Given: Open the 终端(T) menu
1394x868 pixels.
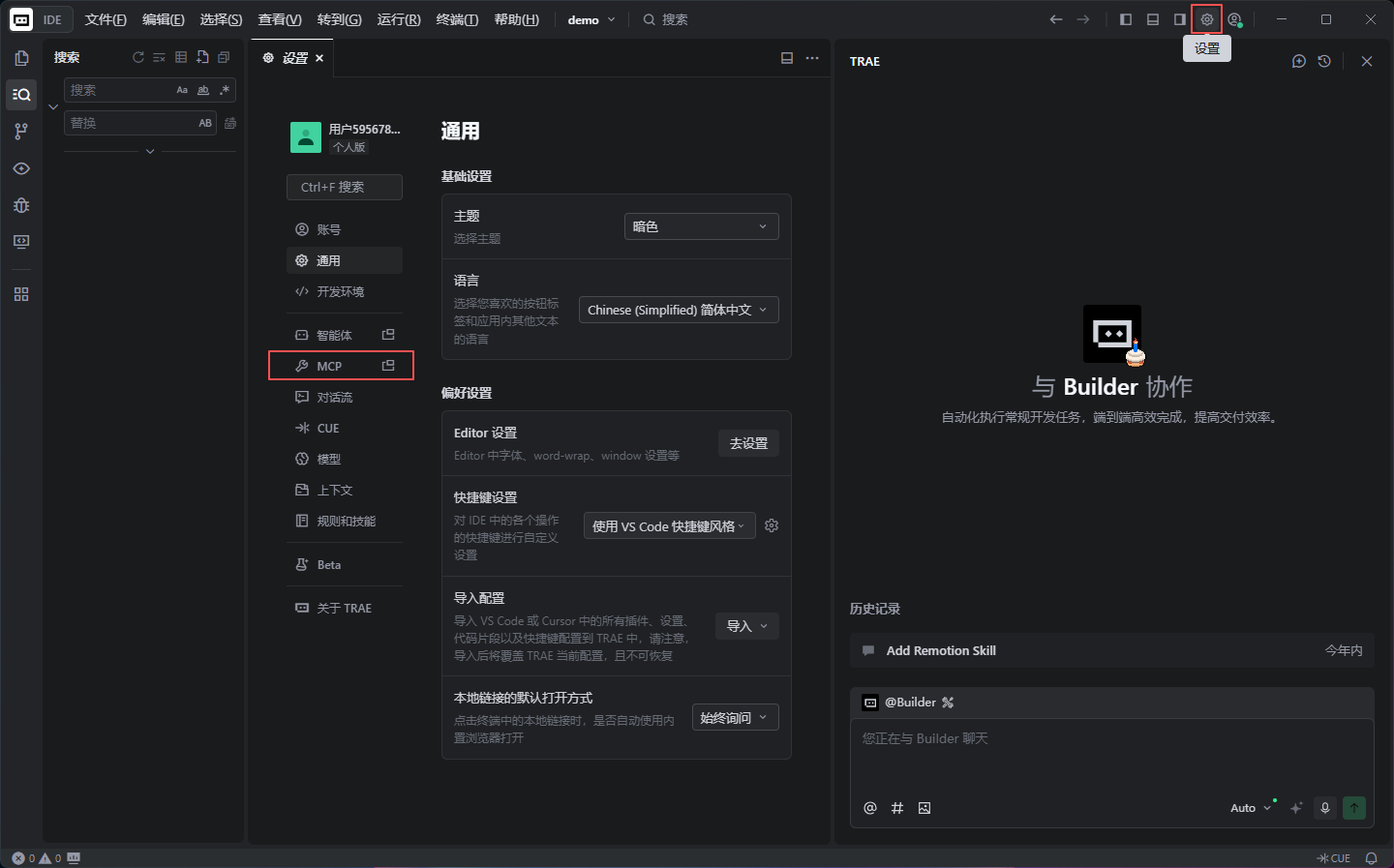Looking at the screenshot, I should 457,19.
